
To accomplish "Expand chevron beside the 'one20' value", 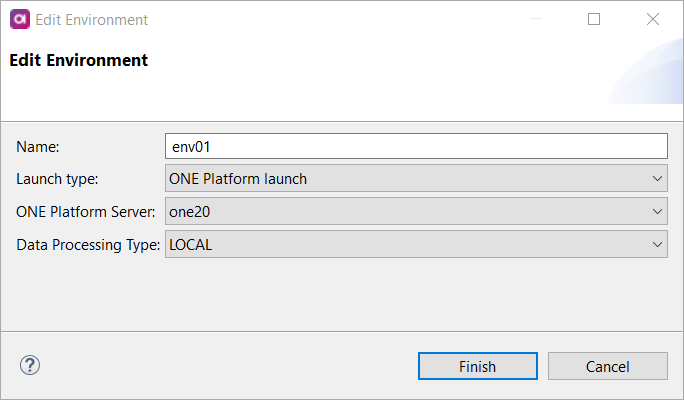I will 657,212.
